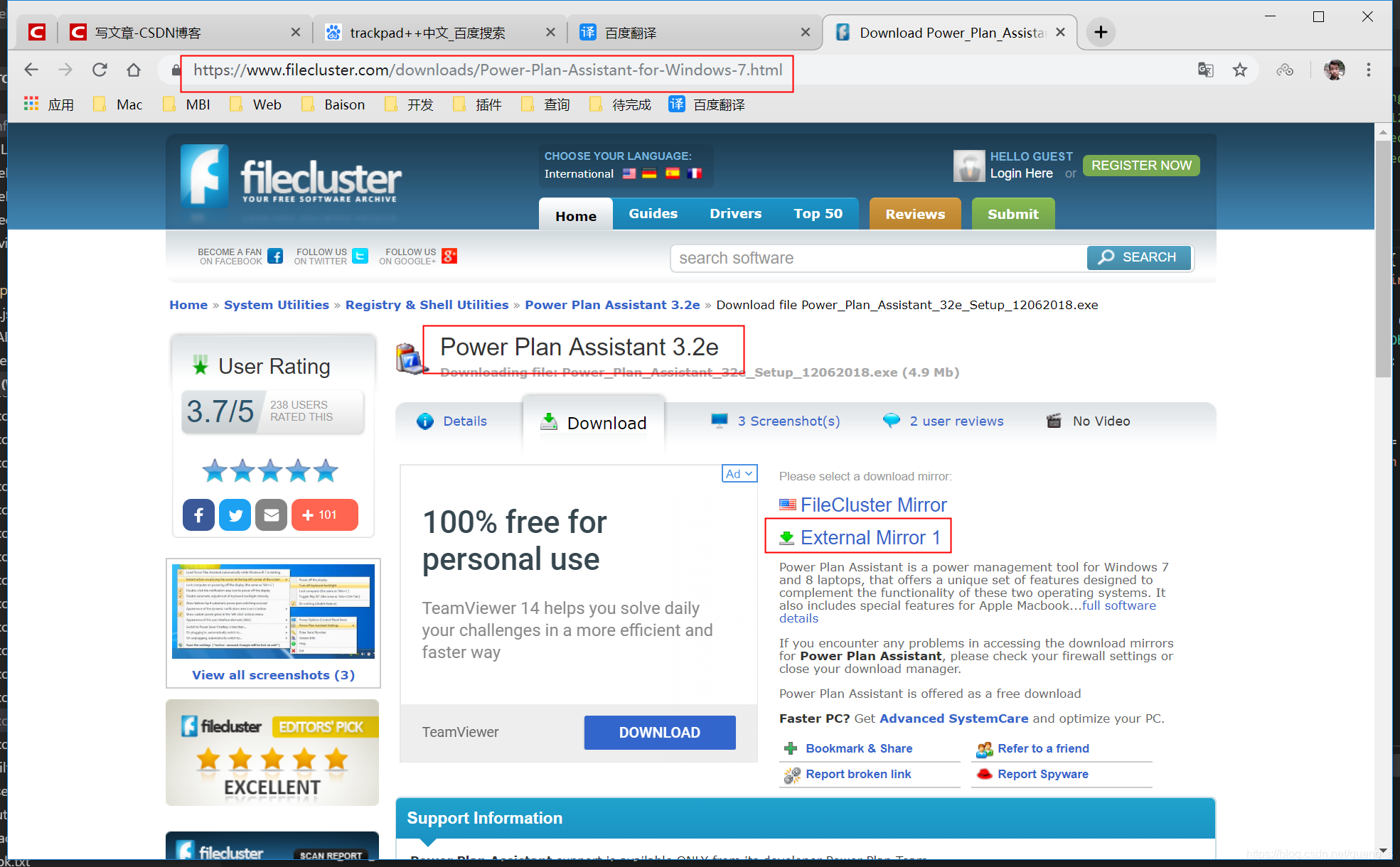Click the External Mirror 1 link
Image resolution: width=1400 pixels, height=867 pixels.
(870, 537)
